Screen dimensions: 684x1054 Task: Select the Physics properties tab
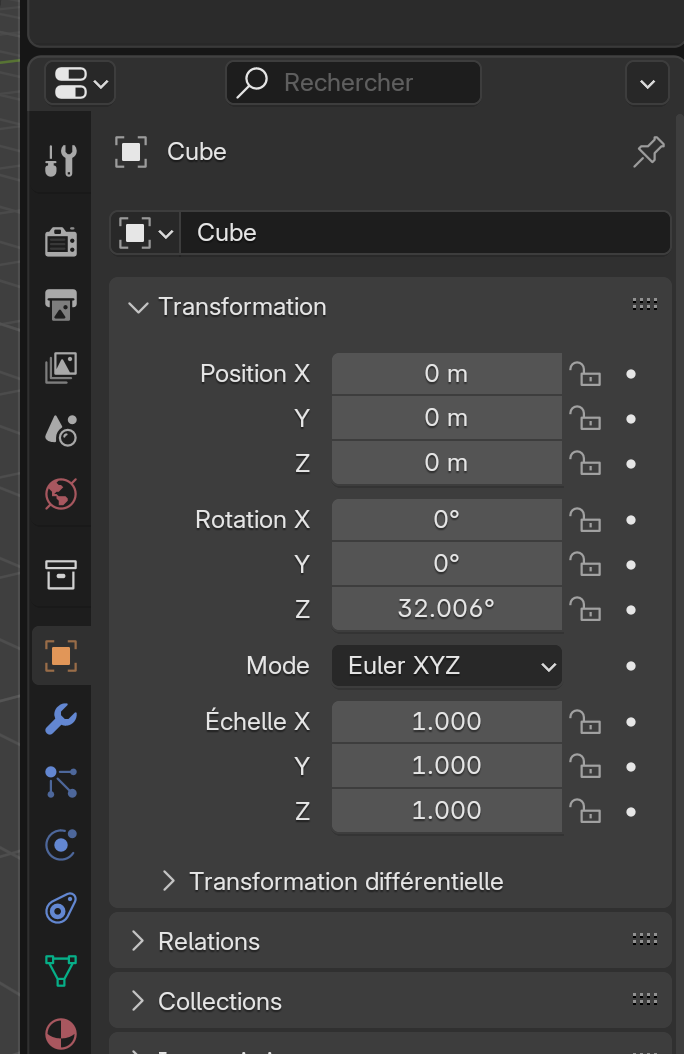tap(61, 845)
